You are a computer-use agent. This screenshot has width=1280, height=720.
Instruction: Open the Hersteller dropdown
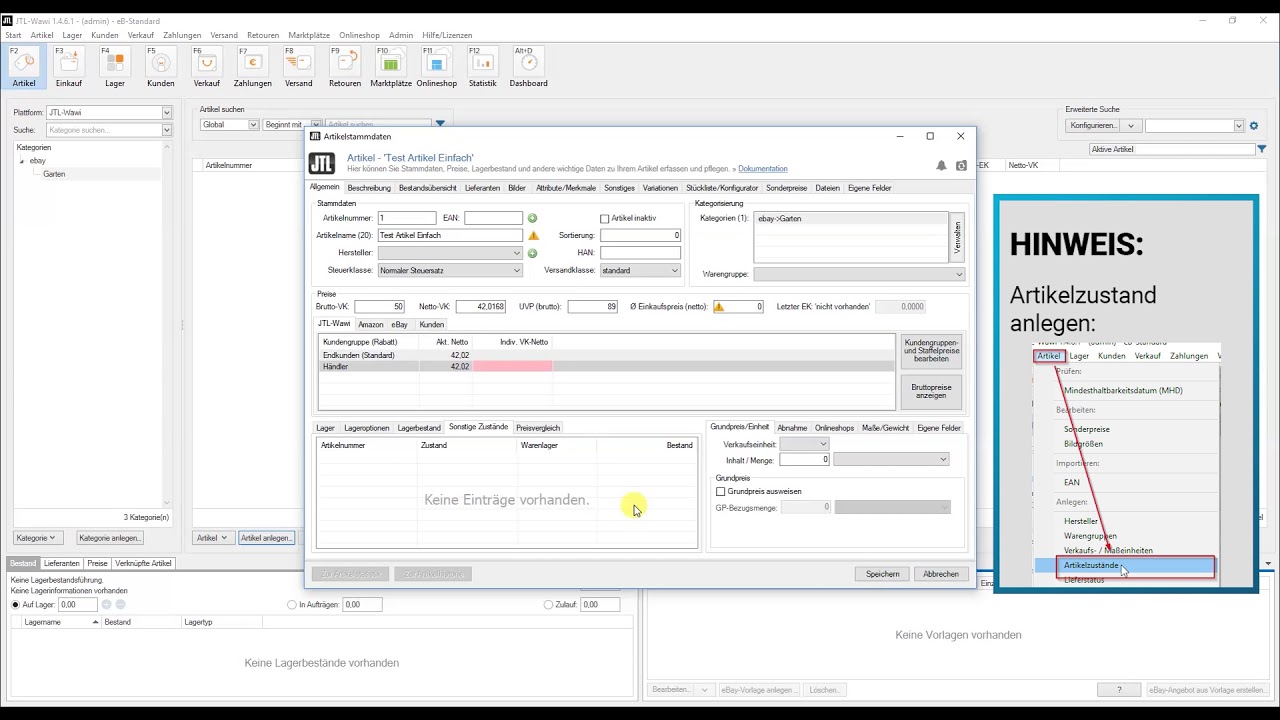[450, 253]
